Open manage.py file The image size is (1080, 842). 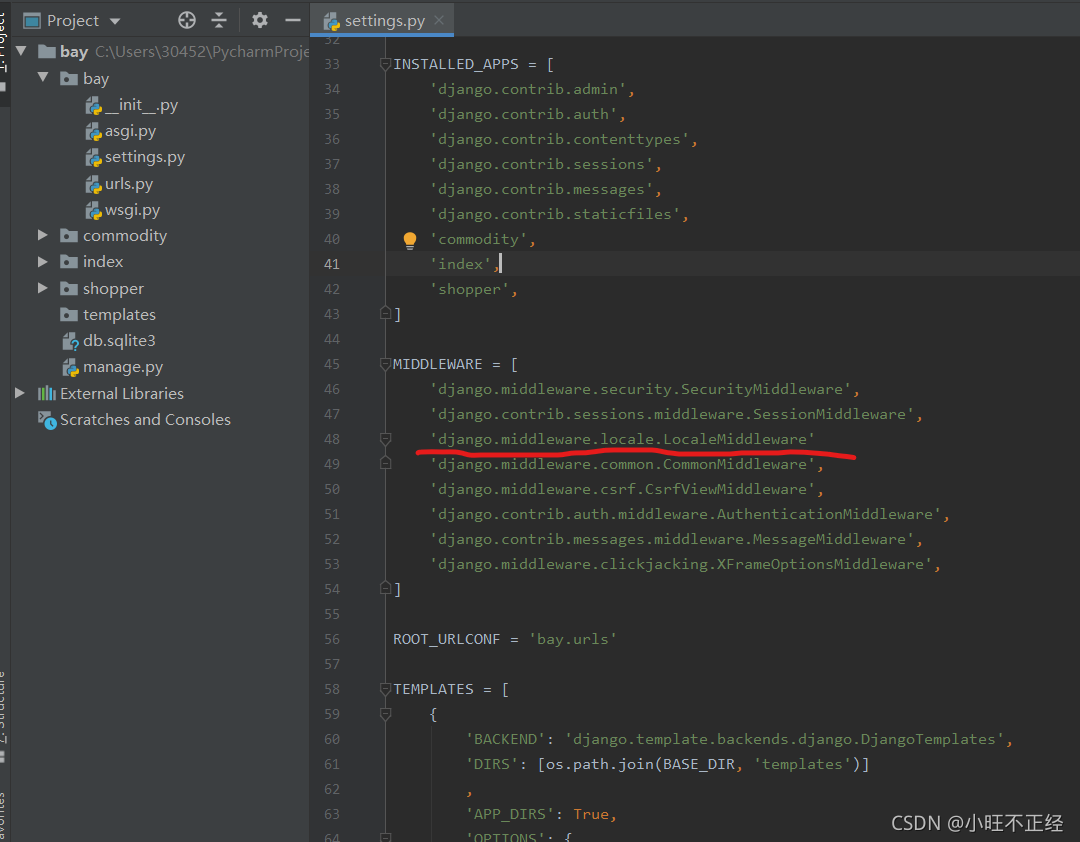click(123, 367)
